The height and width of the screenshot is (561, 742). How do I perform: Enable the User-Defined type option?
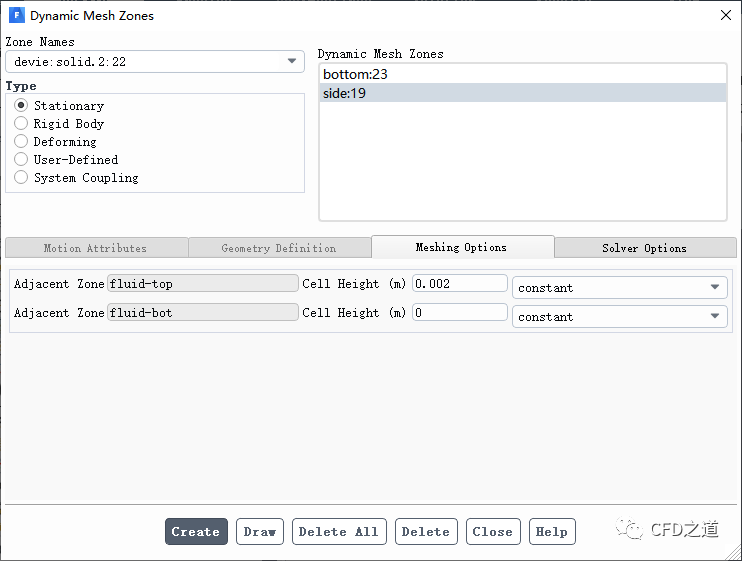pyautogui.click(x=21, y=159)
